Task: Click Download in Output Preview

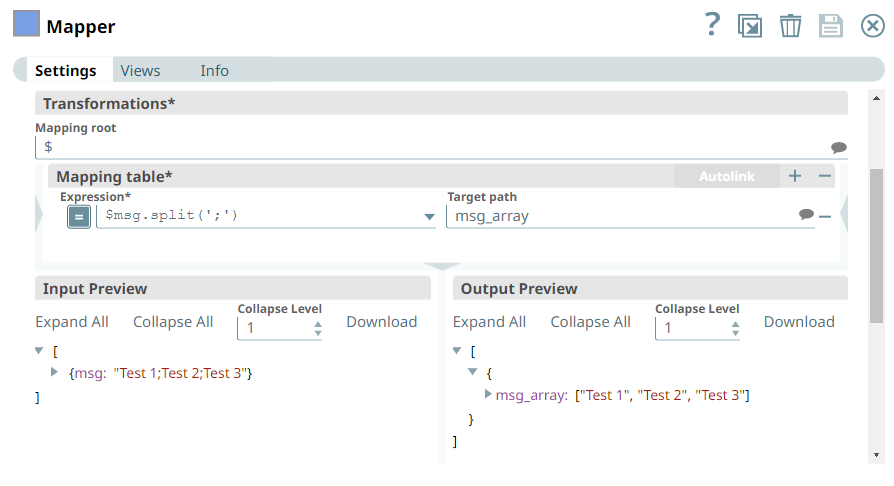Action: (x=799, y=322)
